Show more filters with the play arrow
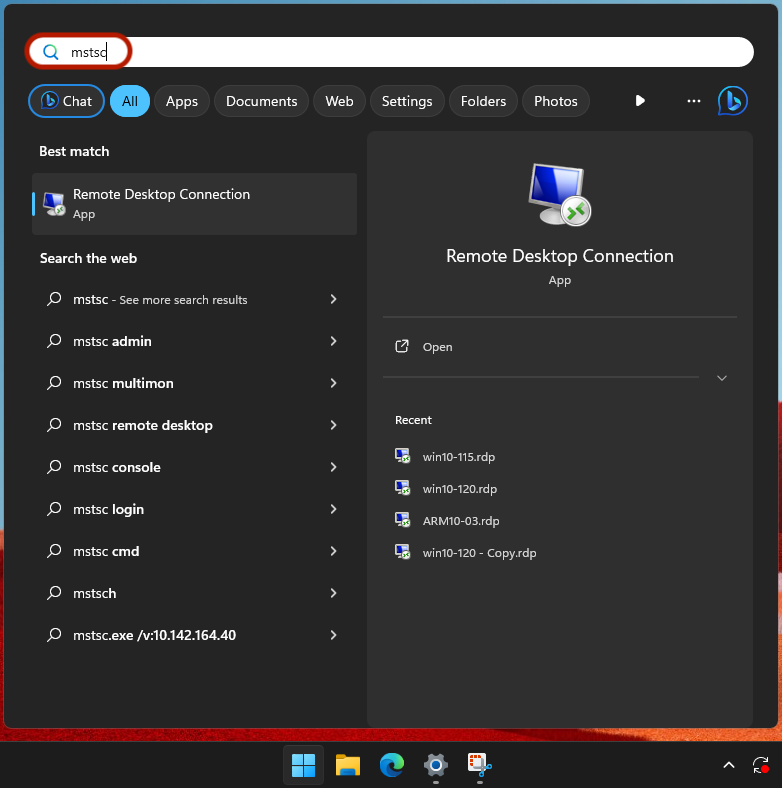 (x=640, y=101)
